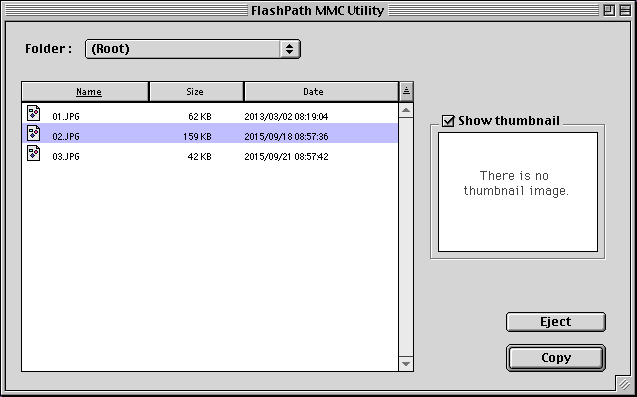
Task: Click the 62 KB size value
Action: tap(200, 117)
